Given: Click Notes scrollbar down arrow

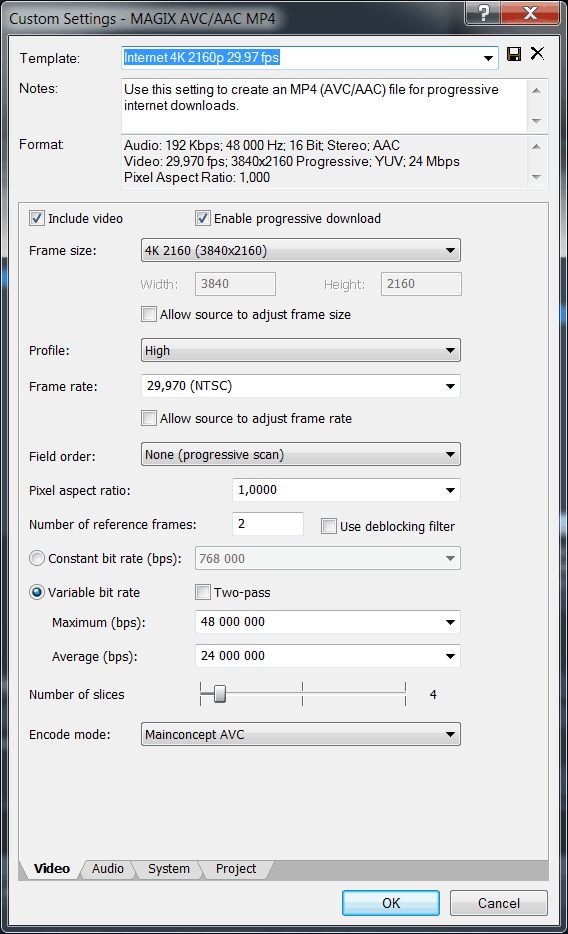Looking at the screenshot, I should coord(536,121).
